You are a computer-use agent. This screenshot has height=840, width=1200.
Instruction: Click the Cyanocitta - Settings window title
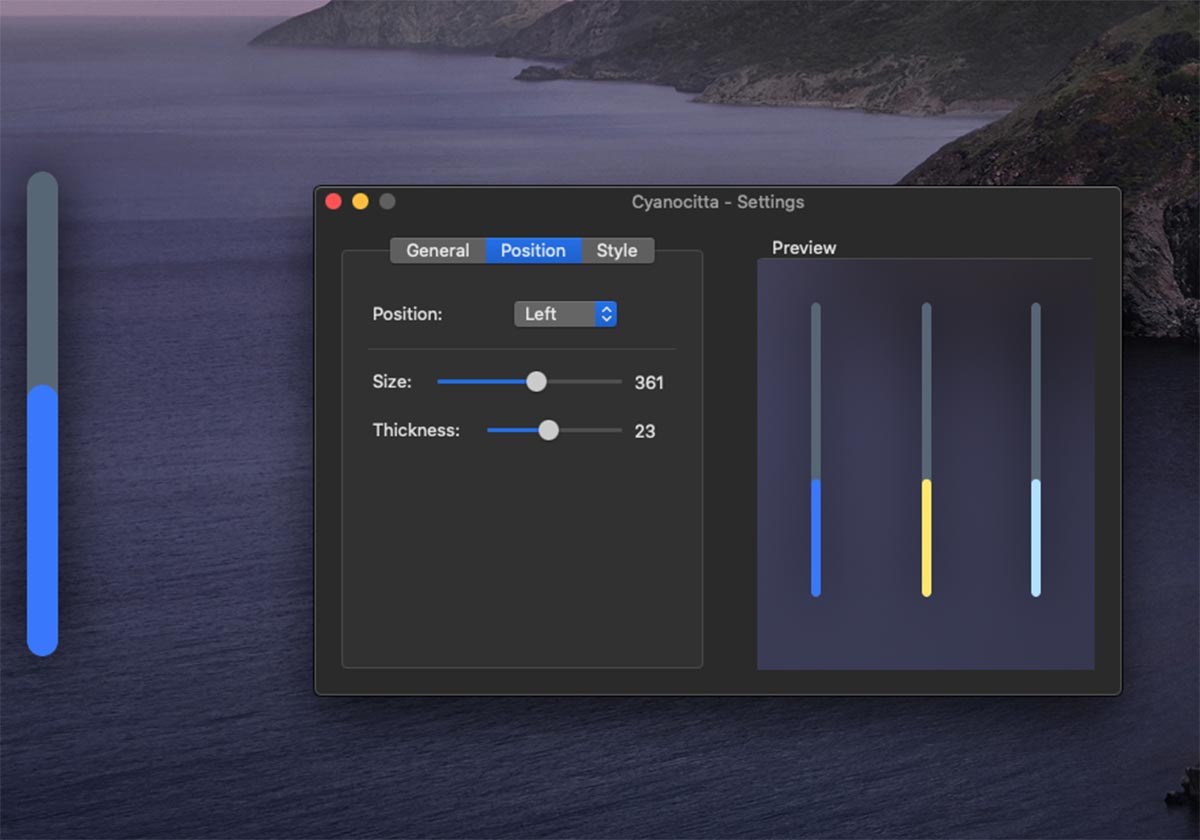click(718, 202)
